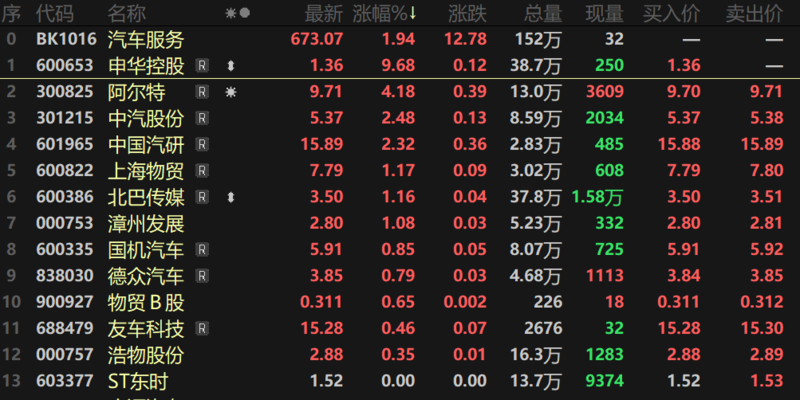The width and height of the screenshot is (800, 400).
Task: Click the up-down arrow marker on 北巴传媒 row
Action: pyautogui.click(x=231, y=197)
